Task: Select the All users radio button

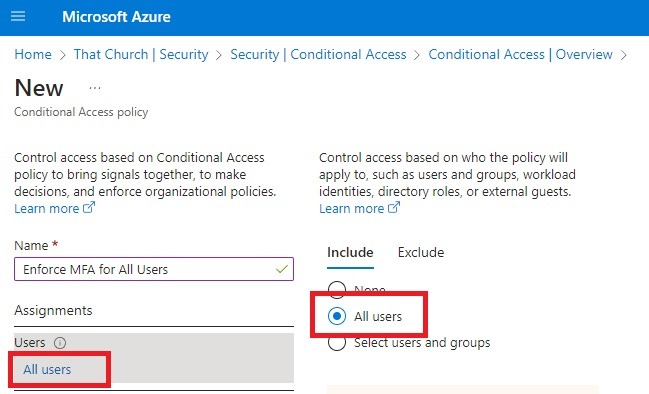Action: pos(337,316)
